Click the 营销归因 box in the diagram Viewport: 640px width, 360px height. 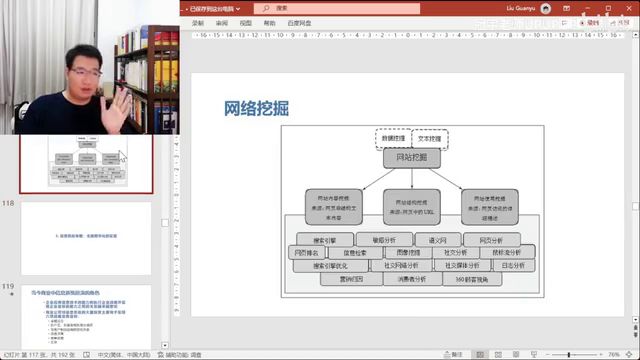pyautogui.click(x=351, y=279)
